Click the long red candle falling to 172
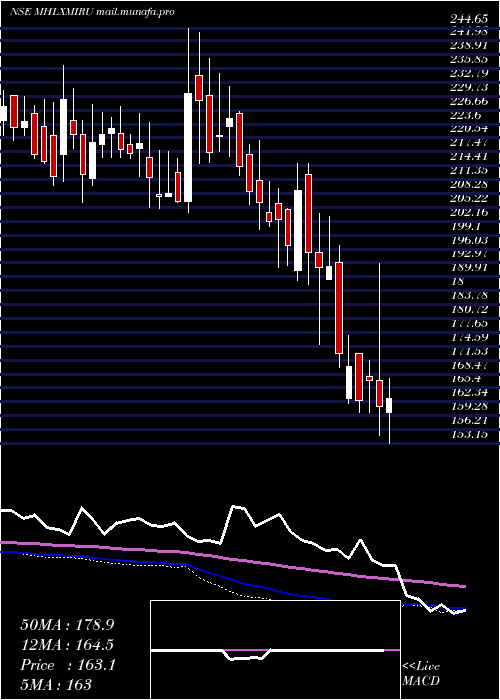The height and width of the screenshot is (700, 500). click(x=339, y=308)
